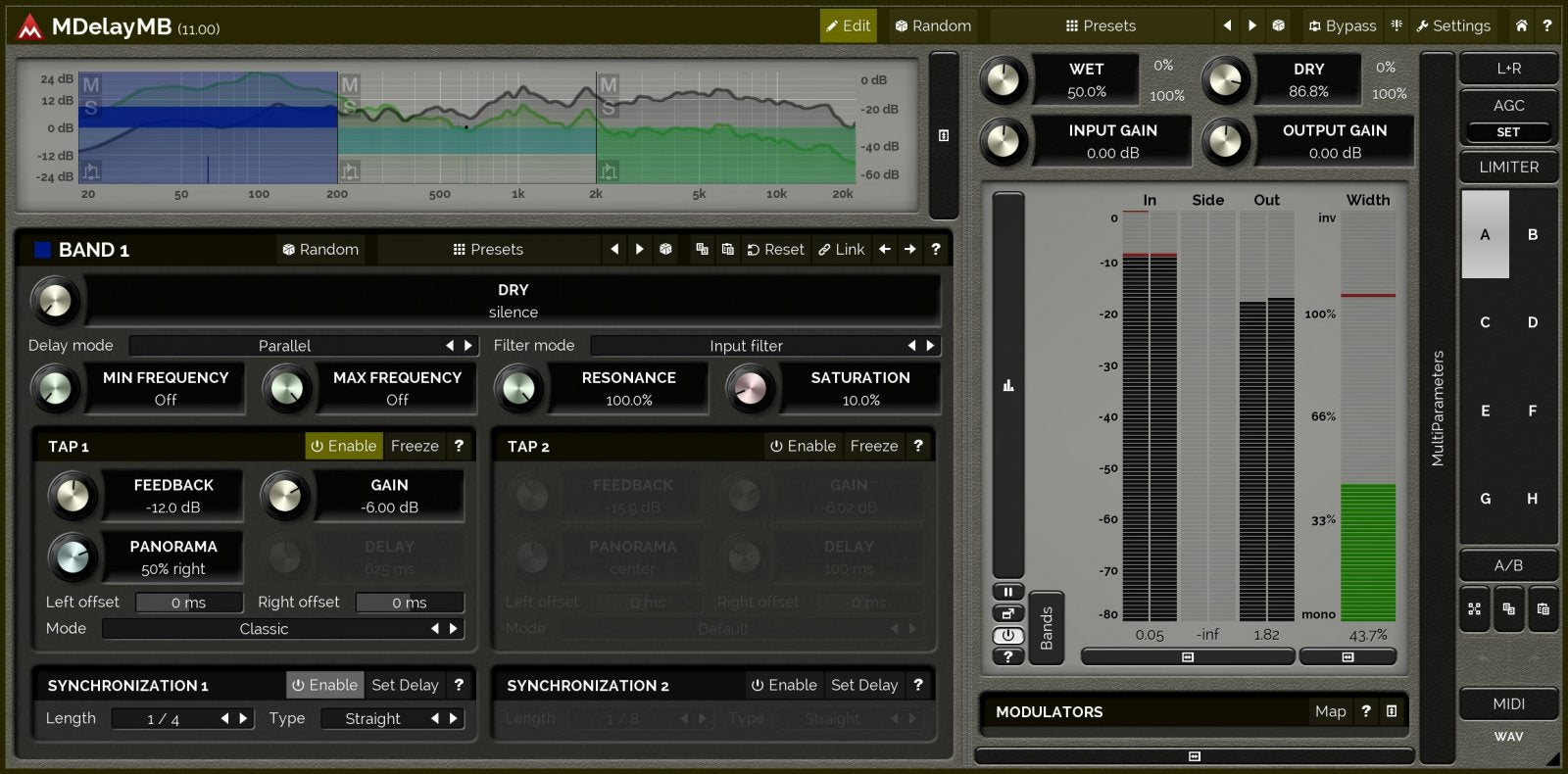Select preset slot C

1485,322
